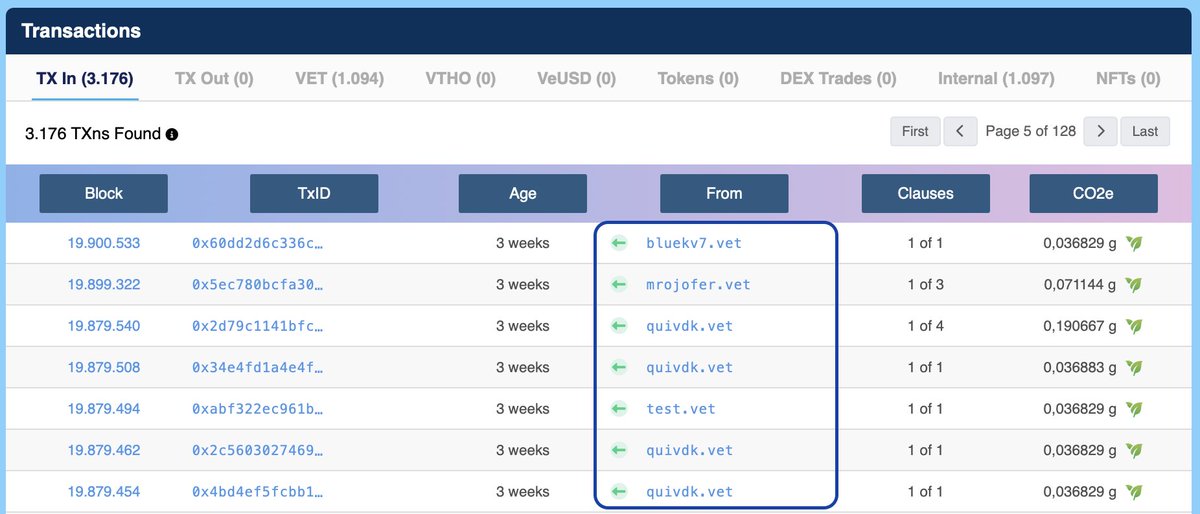This screenshot has height=514, width=1200.
Task: Click the green arrow beside mrojofer.vet
Action: (x=618, y=285)
